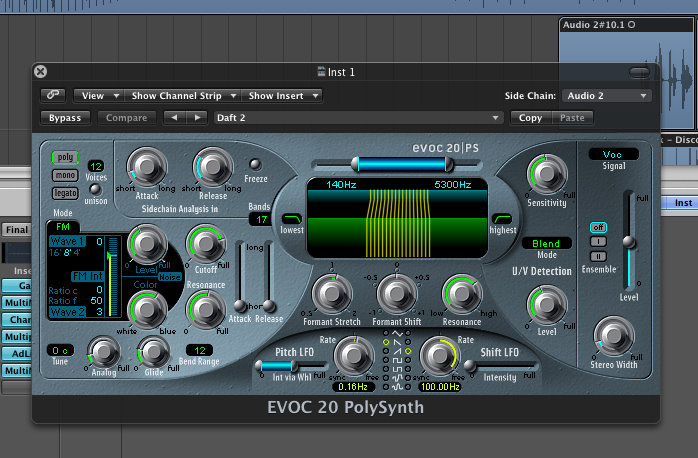Toggle the Freeze button

[255, 164]
